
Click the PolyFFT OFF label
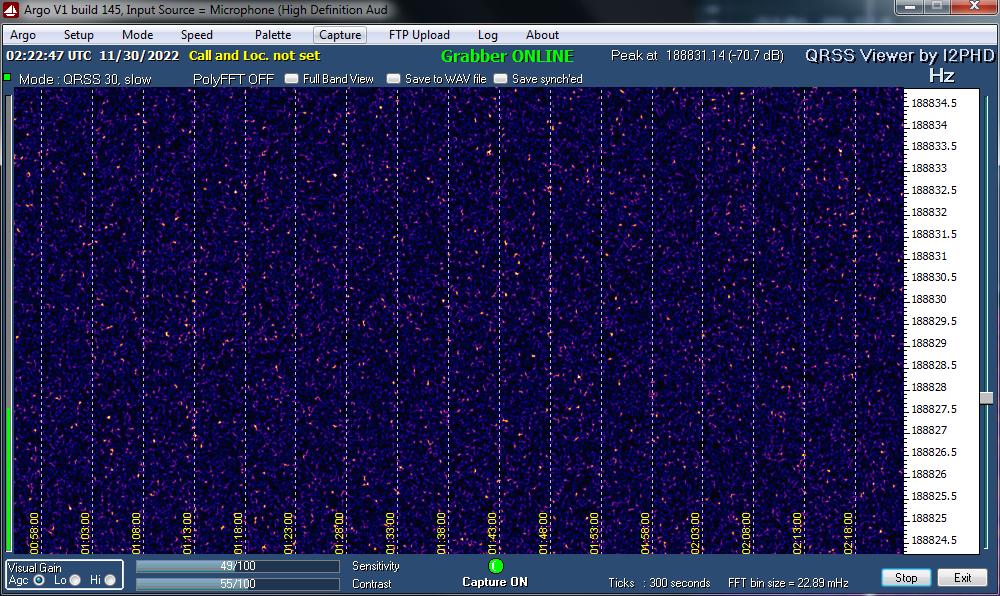pyautogui.click(x=233, y=79)
